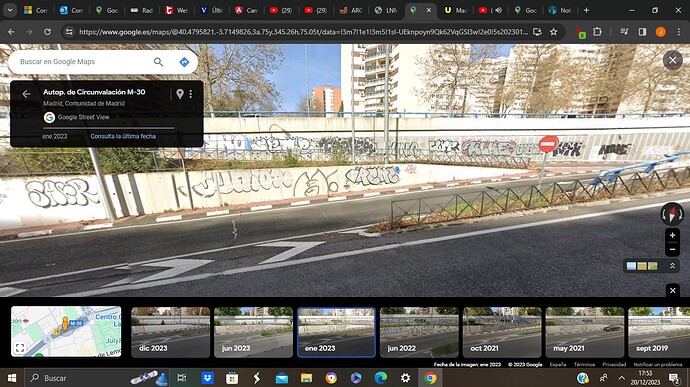Click the location pin icon in the info panel
This screenshot has width=690, height=387.
(x=180, y=94)
